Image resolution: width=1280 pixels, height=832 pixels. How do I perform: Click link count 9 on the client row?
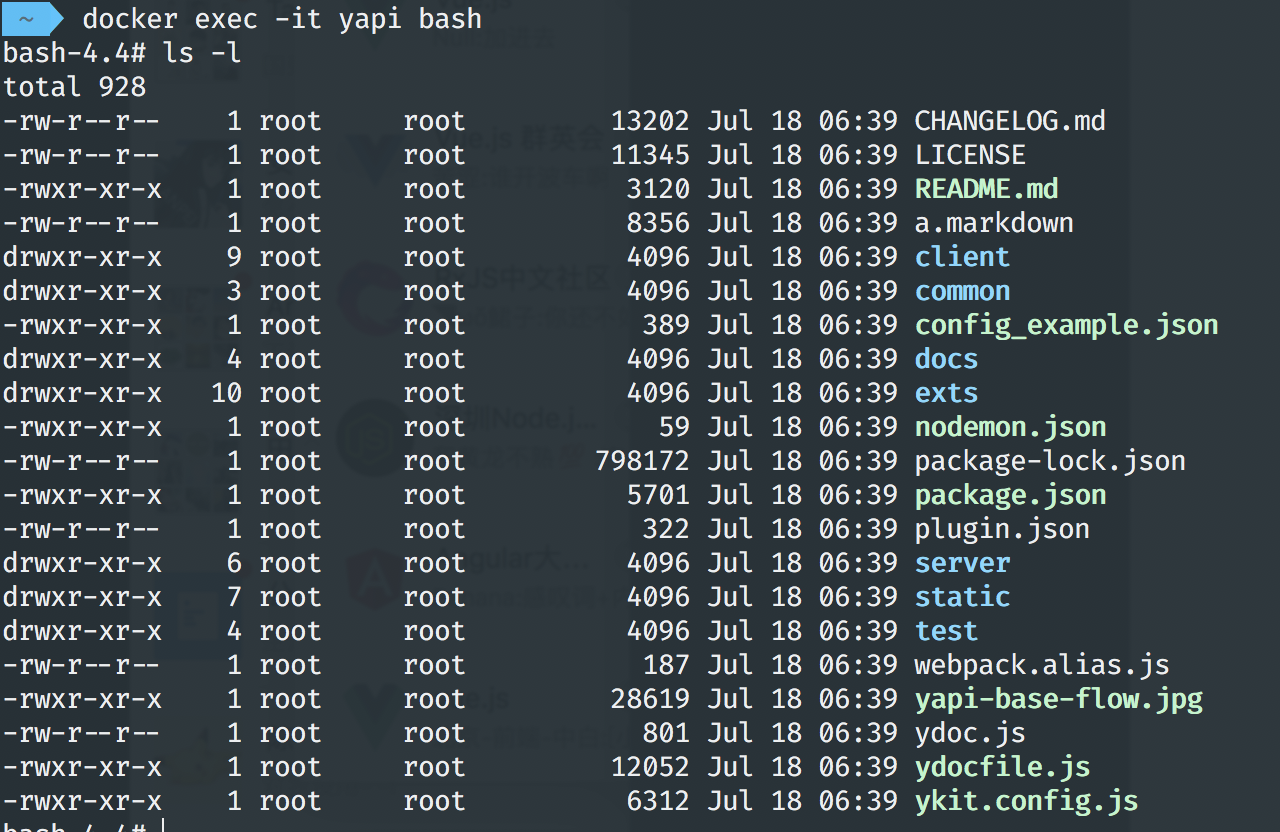[234, 257]
